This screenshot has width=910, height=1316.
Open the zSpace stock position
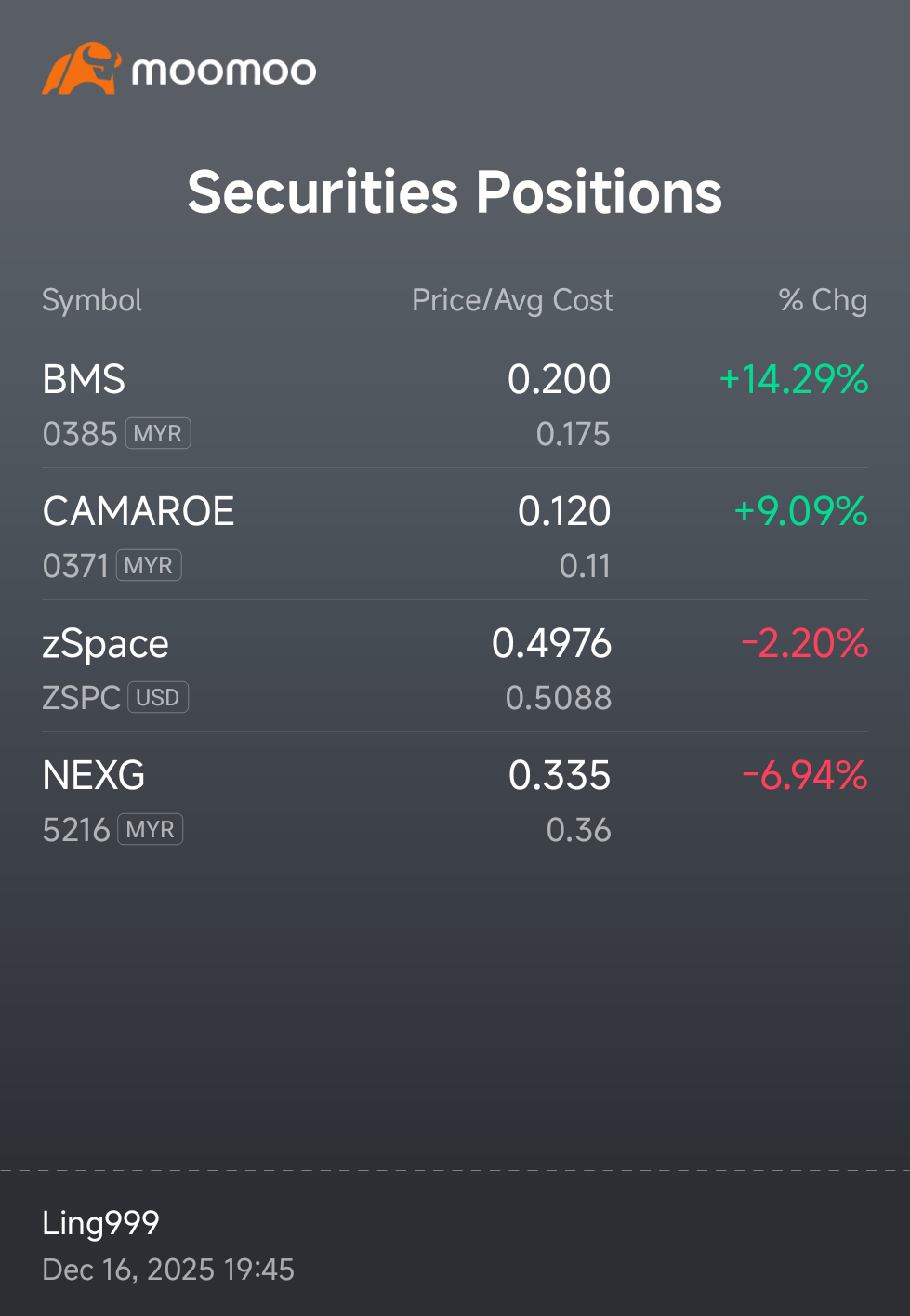click(x=455, y=666)
